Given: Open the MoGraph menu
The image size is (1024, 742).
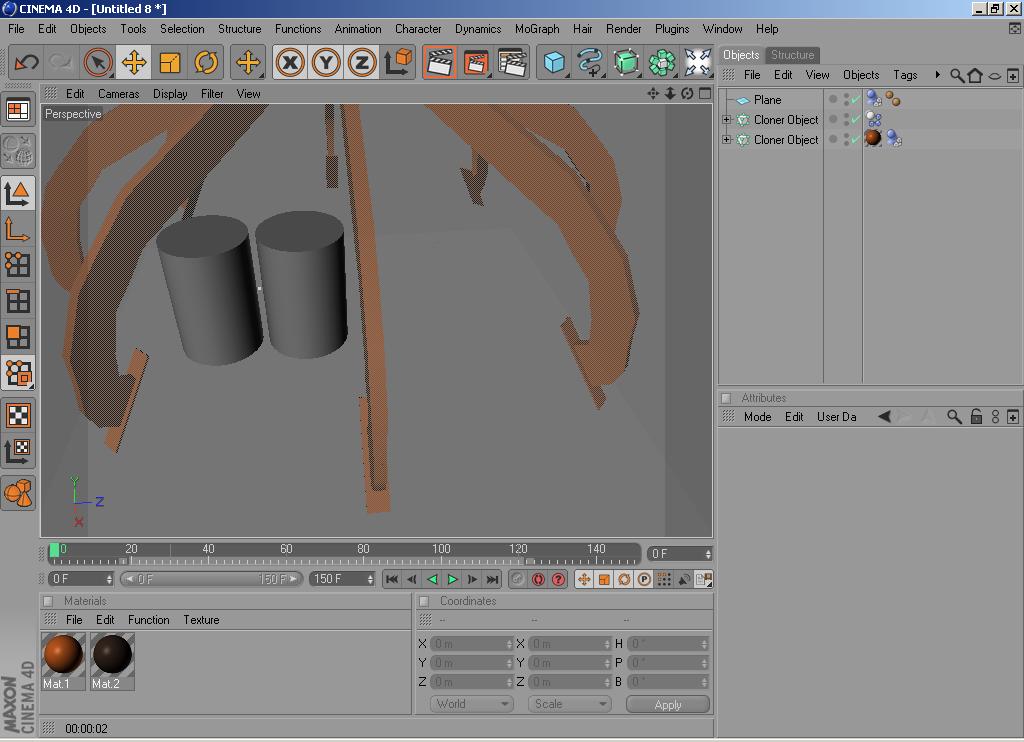Looking at the screenshot, I should [x=537, y=29].
